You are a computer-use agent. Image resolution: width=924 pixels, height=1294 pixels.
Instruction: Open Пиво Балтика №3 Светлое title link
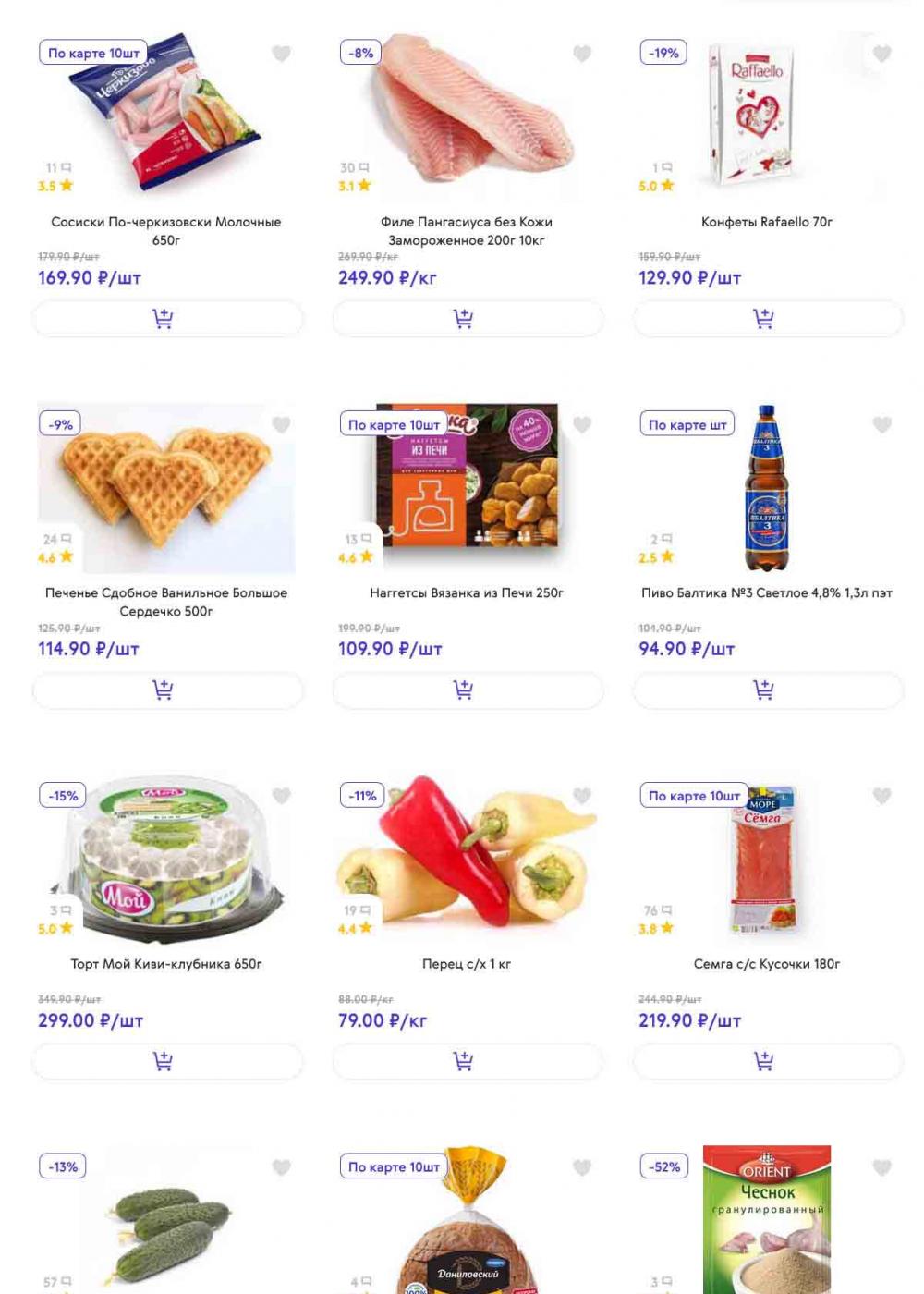(x=767, y=593)
